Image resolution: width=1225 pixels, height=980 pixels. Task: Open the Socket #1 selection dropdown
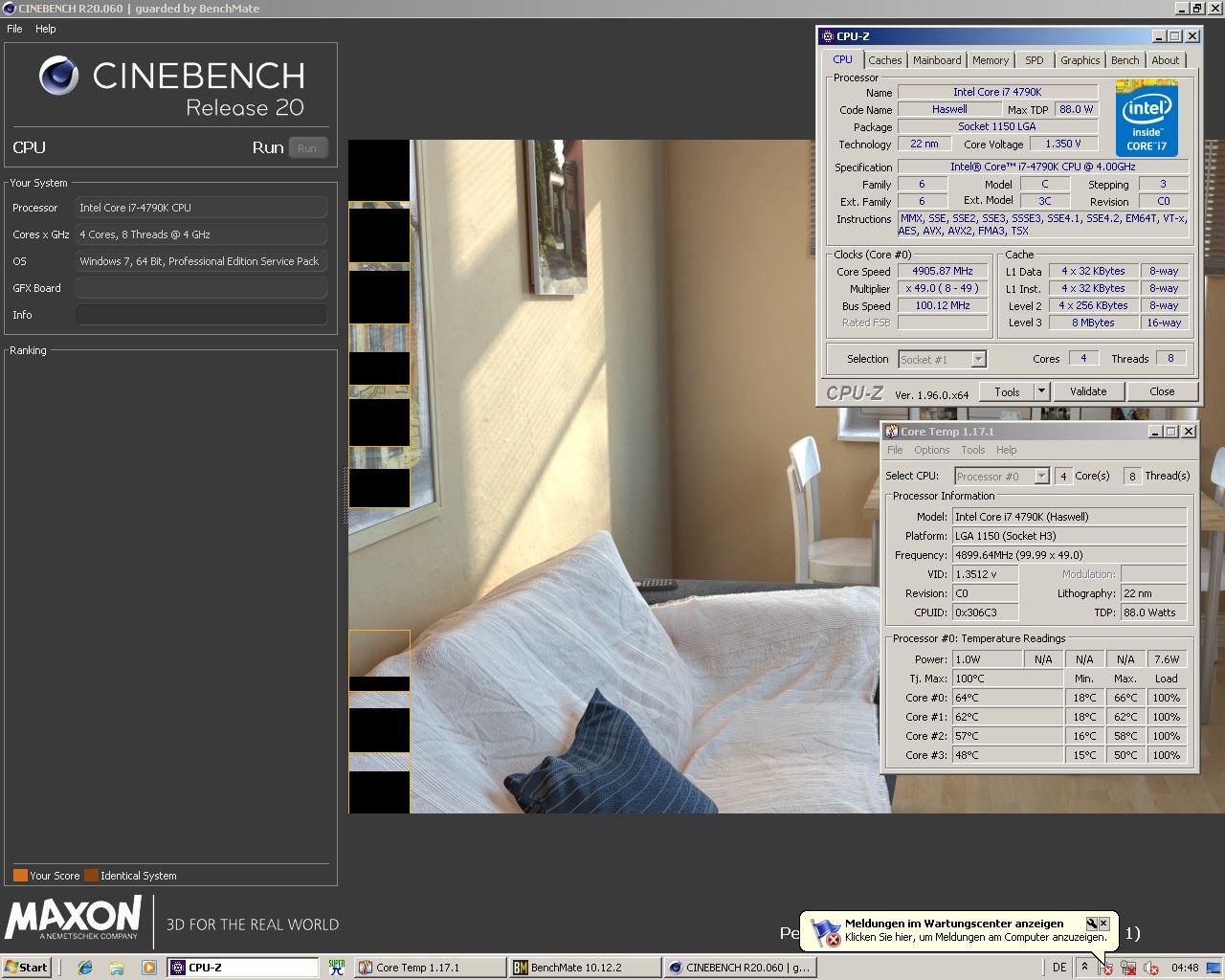pyautogui.click(x=943, y=359)
